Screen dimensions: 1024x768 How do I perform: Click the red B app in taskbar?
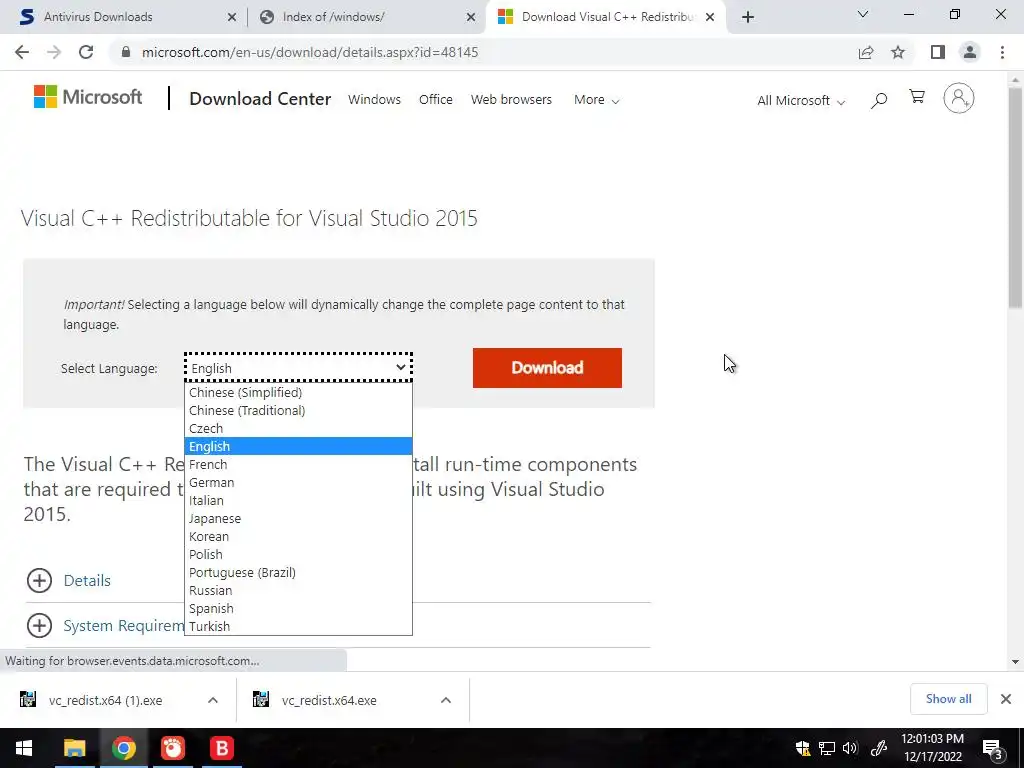point(221,748)
